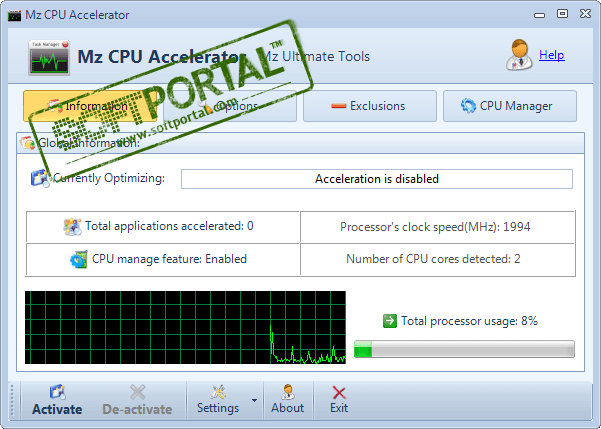Click the green arrow processor usage icon
This screenshot has height=429, width=601.
(x=390, y=321)
